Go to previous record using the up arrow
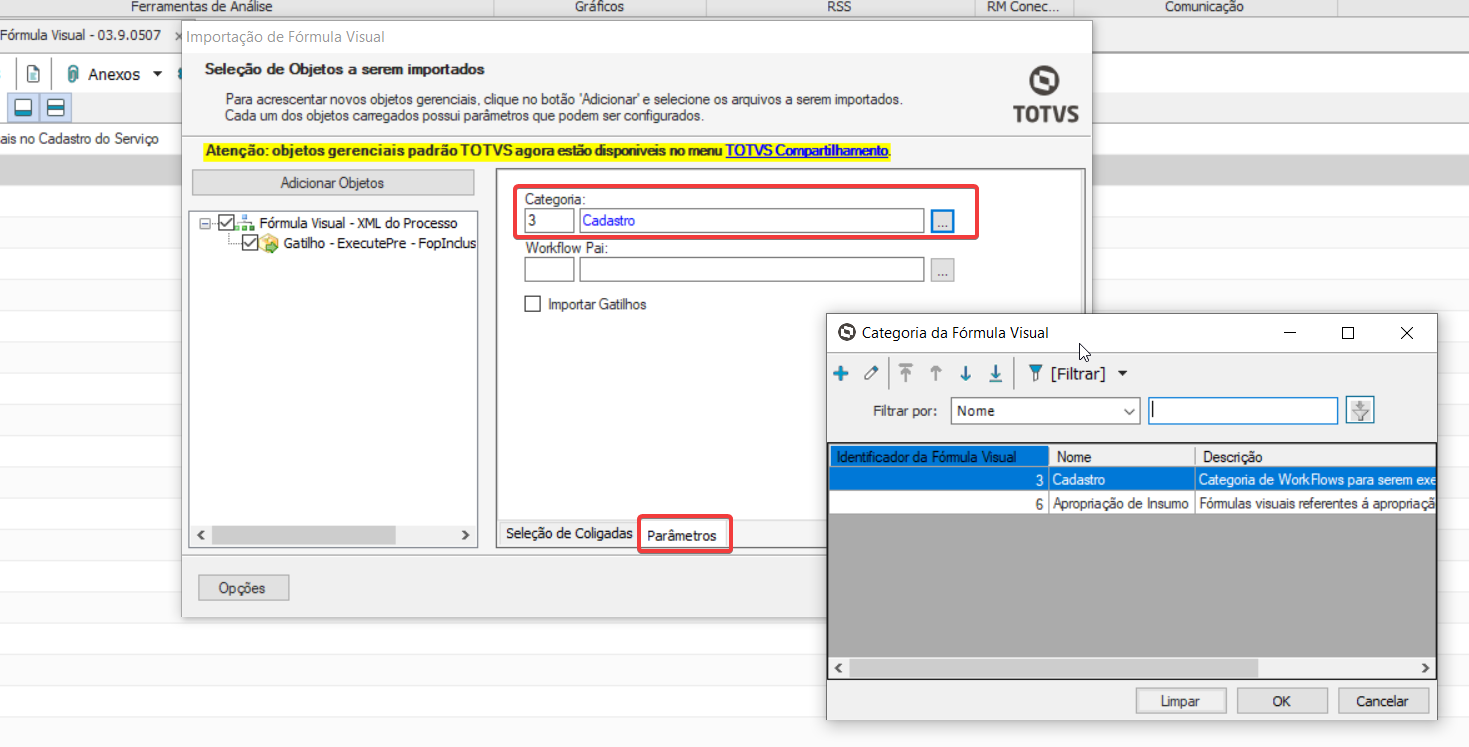1469x747 pixels. (936, 373)
